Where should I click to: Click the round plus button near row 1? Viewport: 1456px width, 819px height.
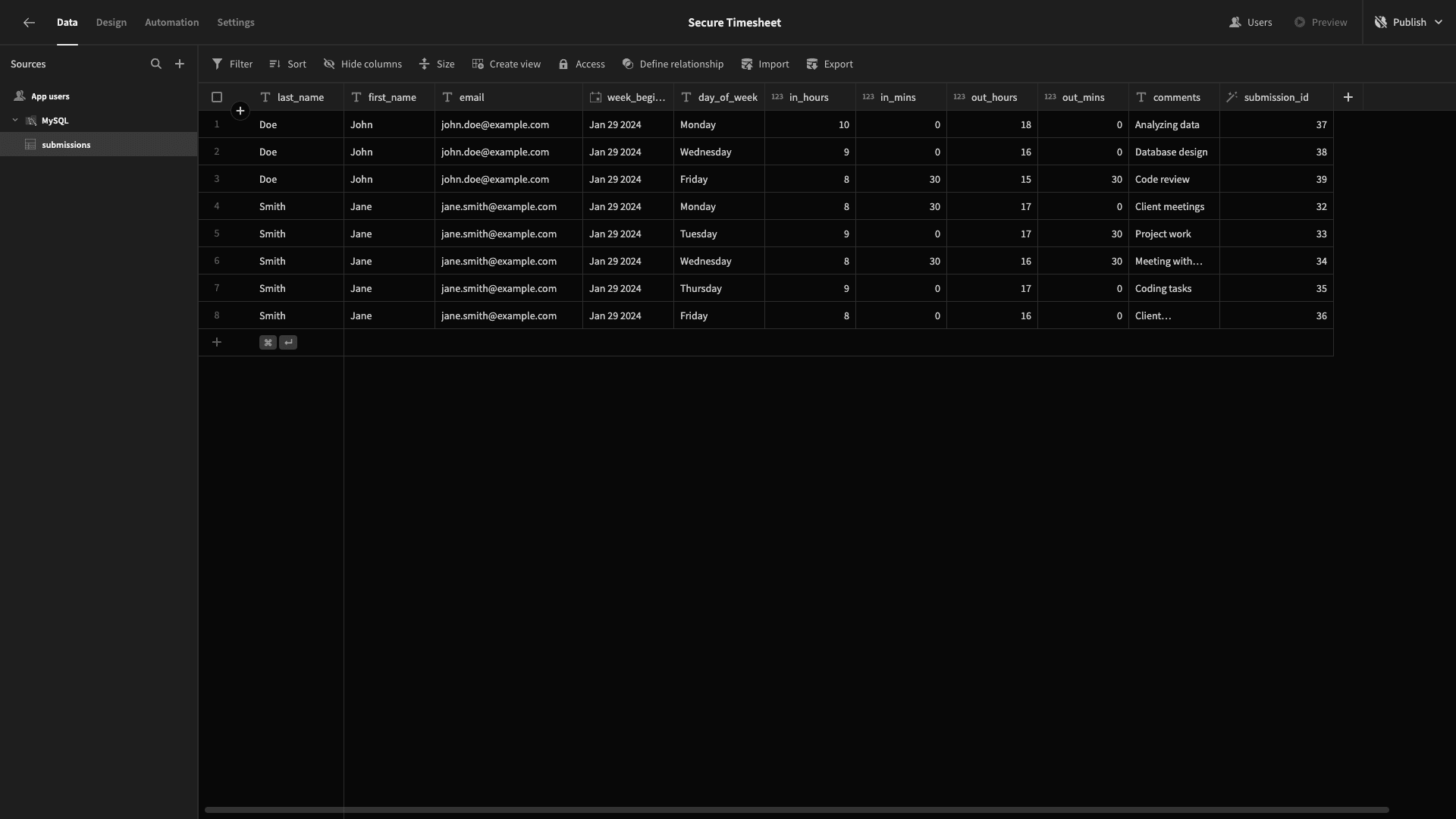point(240,111)
